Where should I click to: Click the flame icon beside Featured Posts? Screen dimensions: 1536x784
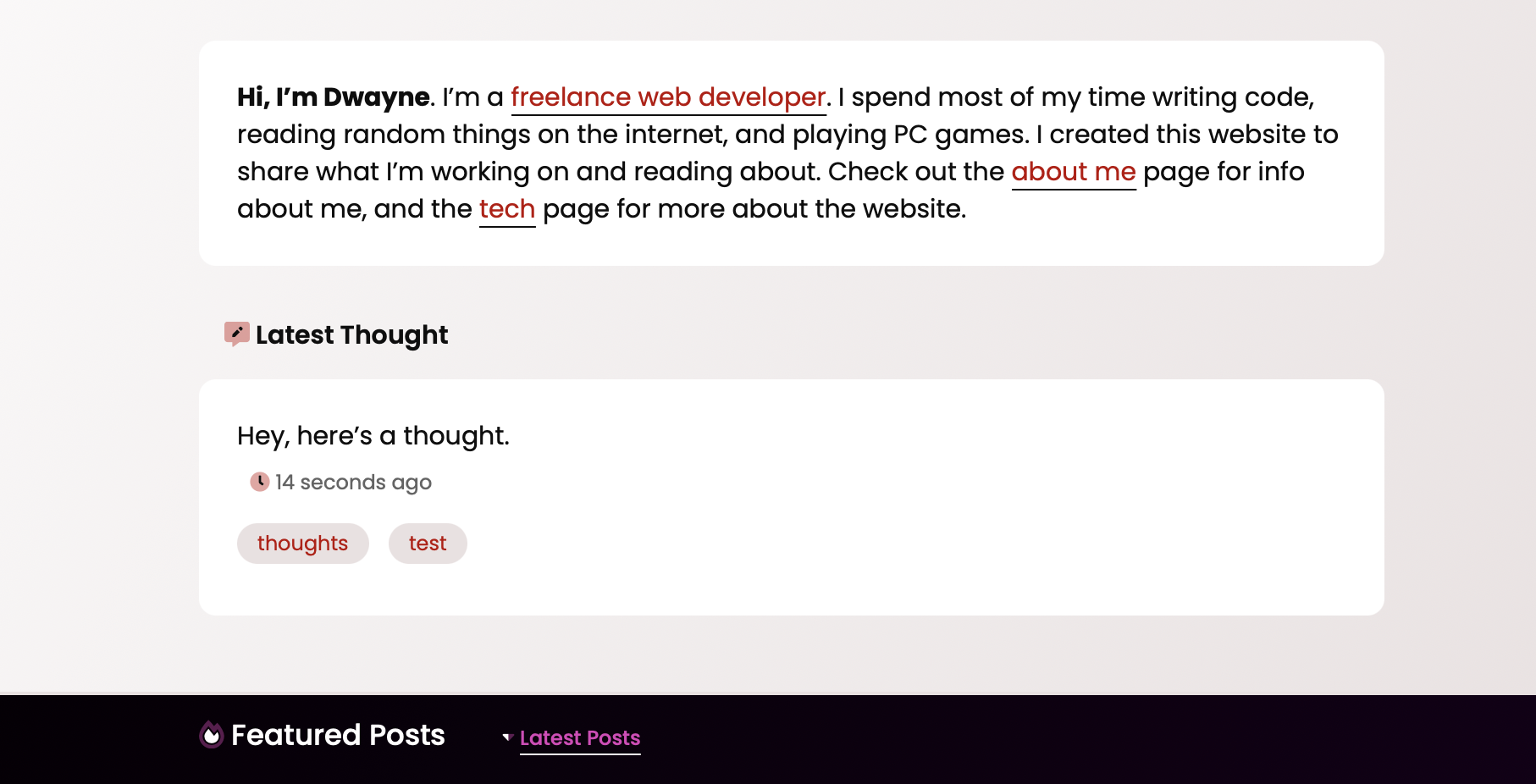(211, 735)
